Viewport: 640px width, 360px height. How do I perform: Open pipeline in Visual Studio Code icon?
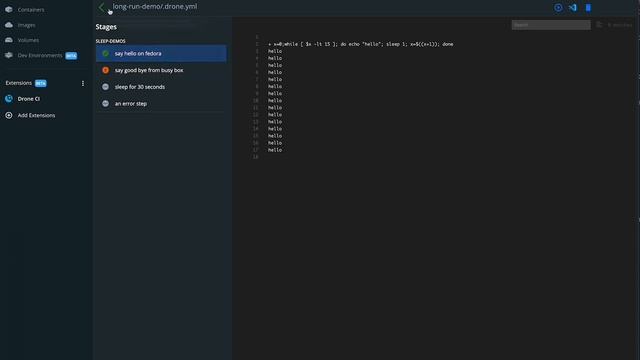pos(573,8)
